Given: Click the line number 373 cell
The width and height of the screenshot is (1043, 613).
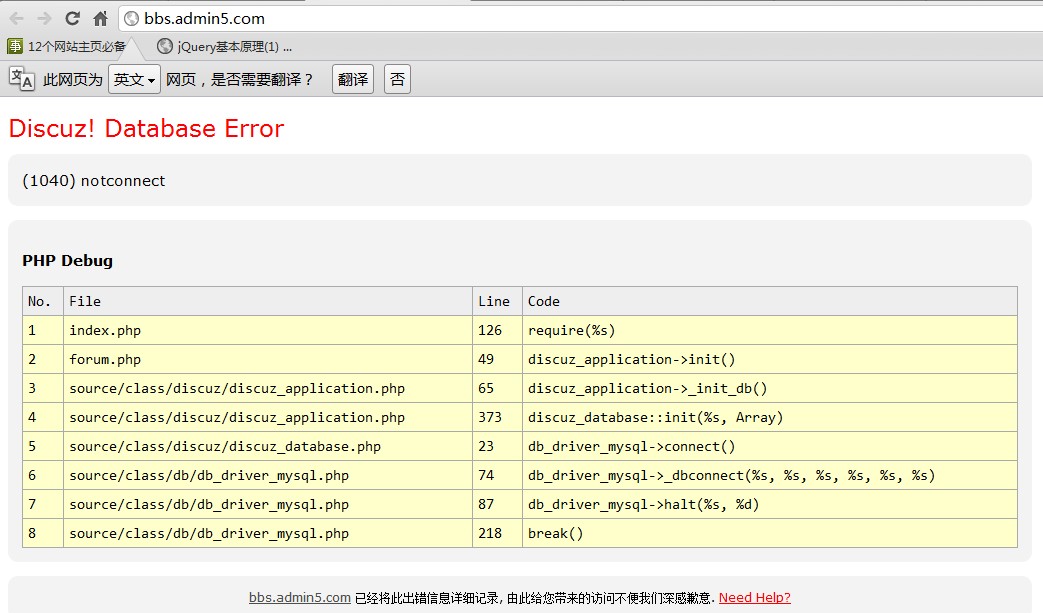Looking at the screenshot, I should 498,418.
